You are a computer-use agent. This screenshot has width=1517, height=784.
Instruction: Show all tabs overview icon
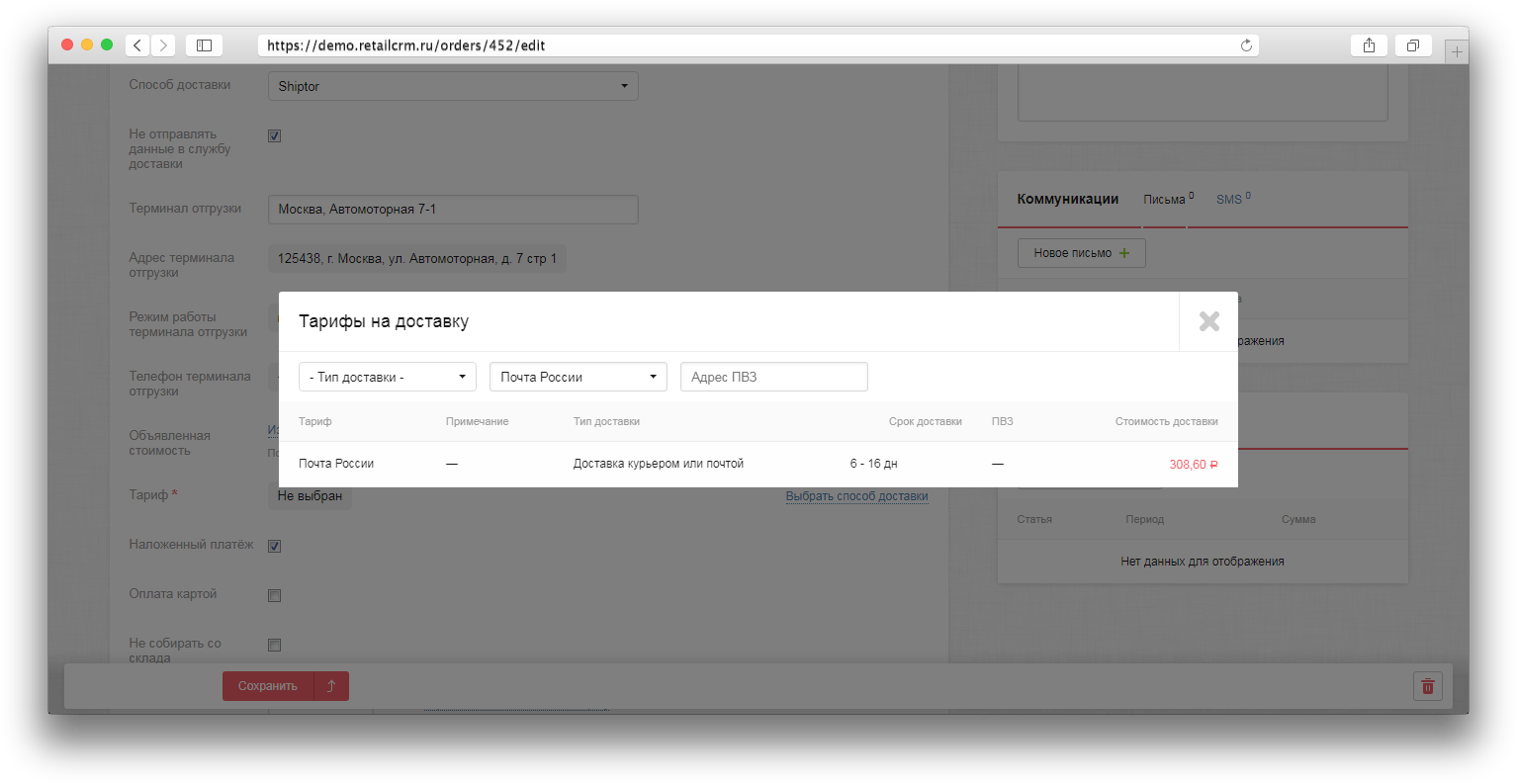[x=1413, y=45]
